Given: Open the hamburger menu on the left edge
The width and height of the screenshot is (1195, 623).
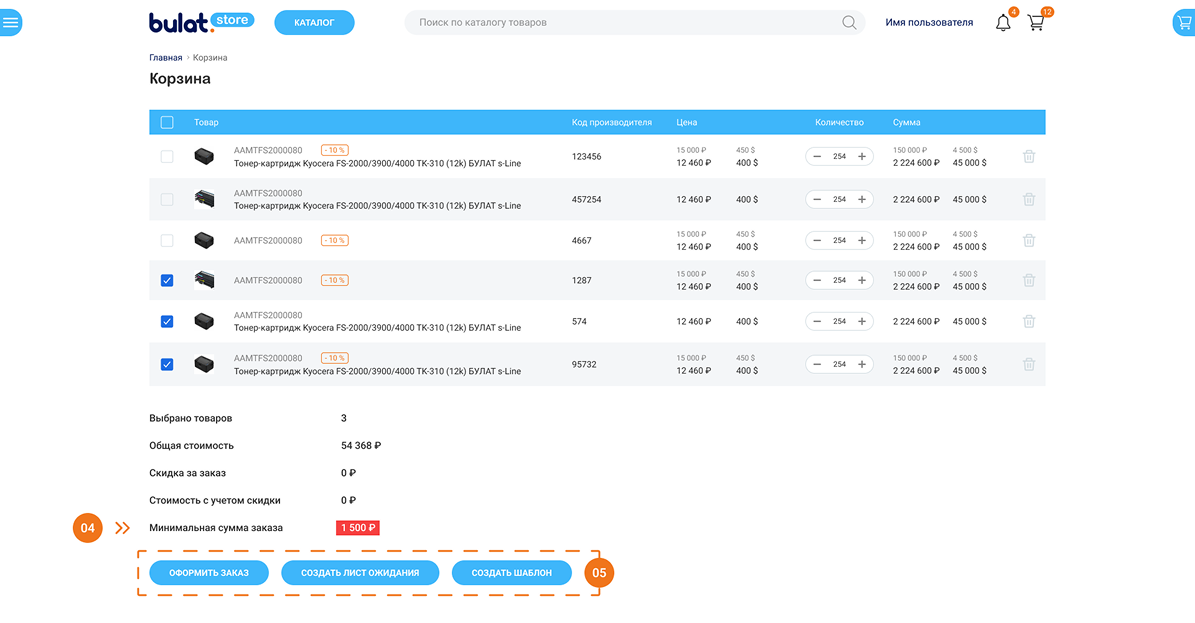Looking at the screenshot, I should [11, 23].
